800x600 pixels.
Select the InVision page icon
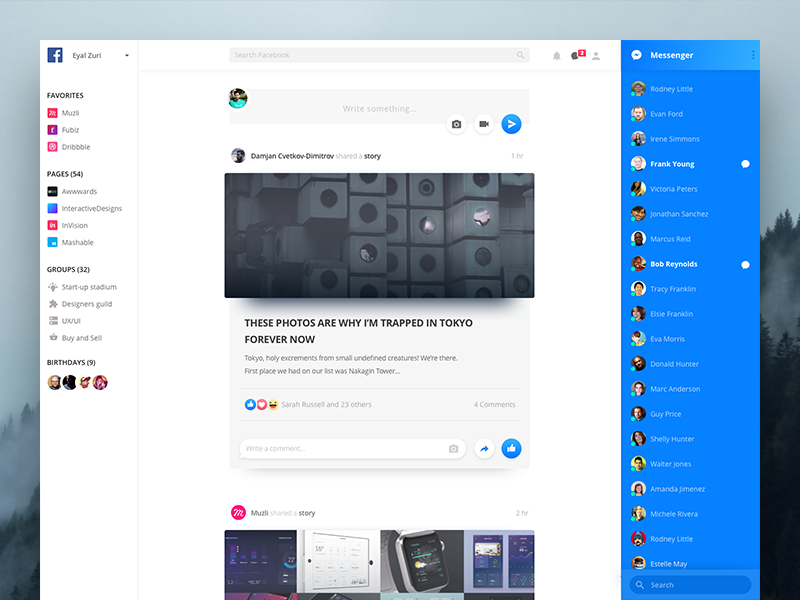(x=54, y=225)
